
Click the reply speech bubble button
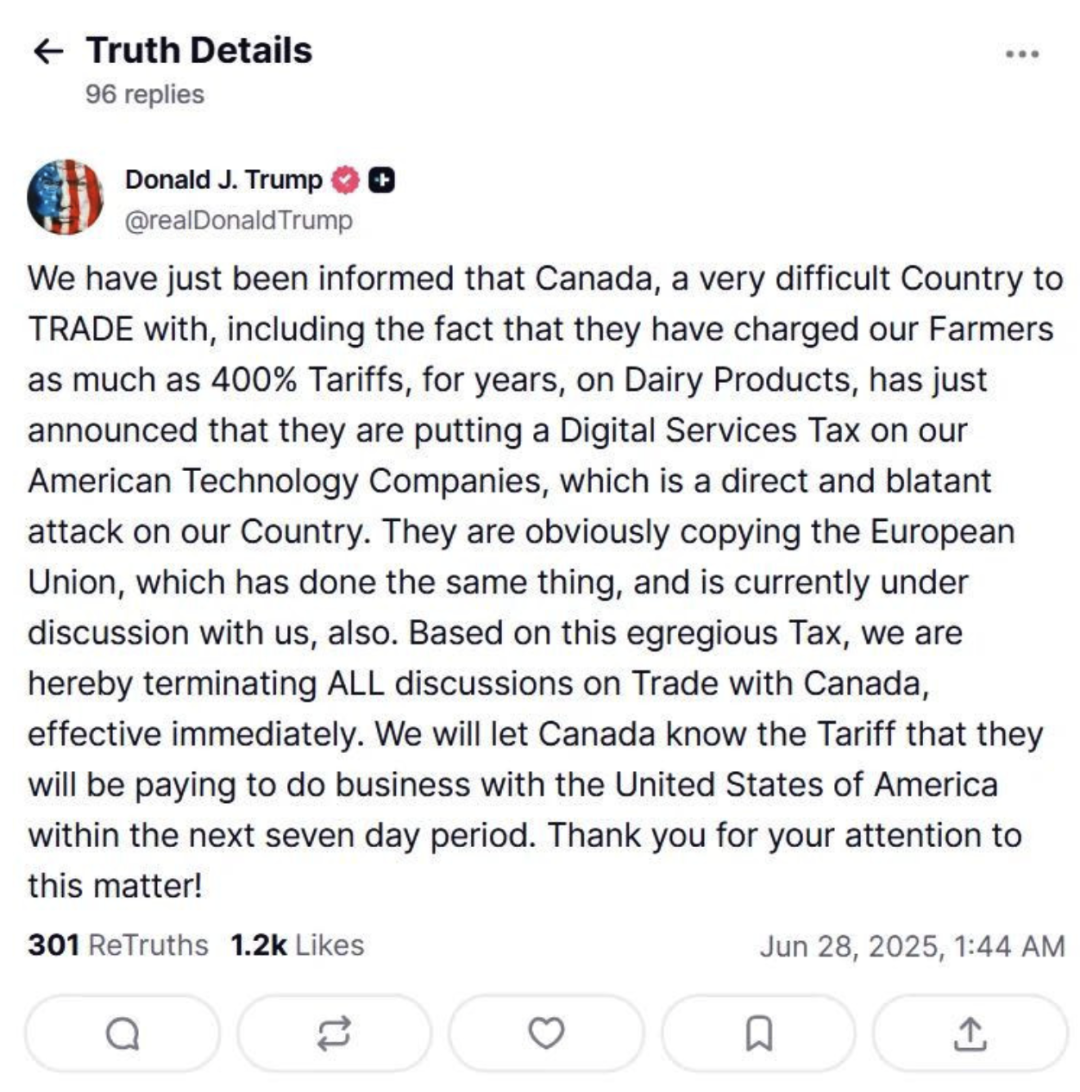coord(123,1034)
